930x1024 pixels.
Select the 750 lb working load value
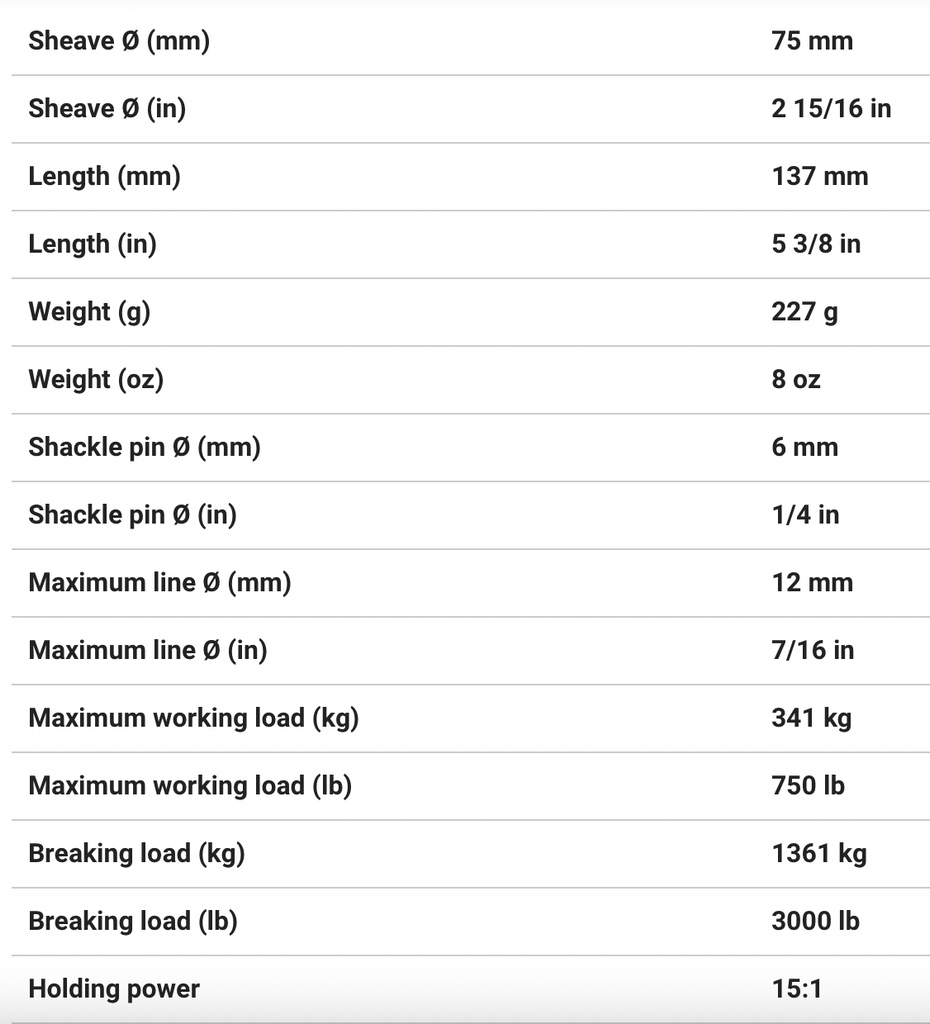(807, 786)
